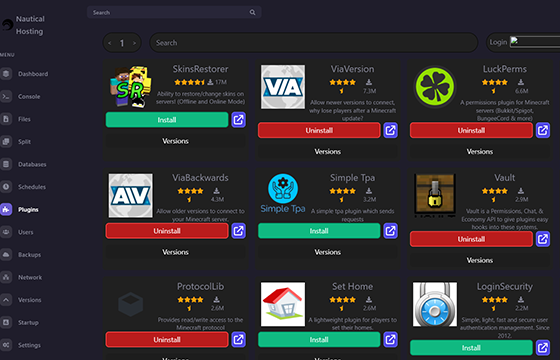This screenshot has height=360, width=560.
Task: Open the Console terminal icon
Action: (x=6, y=96)
